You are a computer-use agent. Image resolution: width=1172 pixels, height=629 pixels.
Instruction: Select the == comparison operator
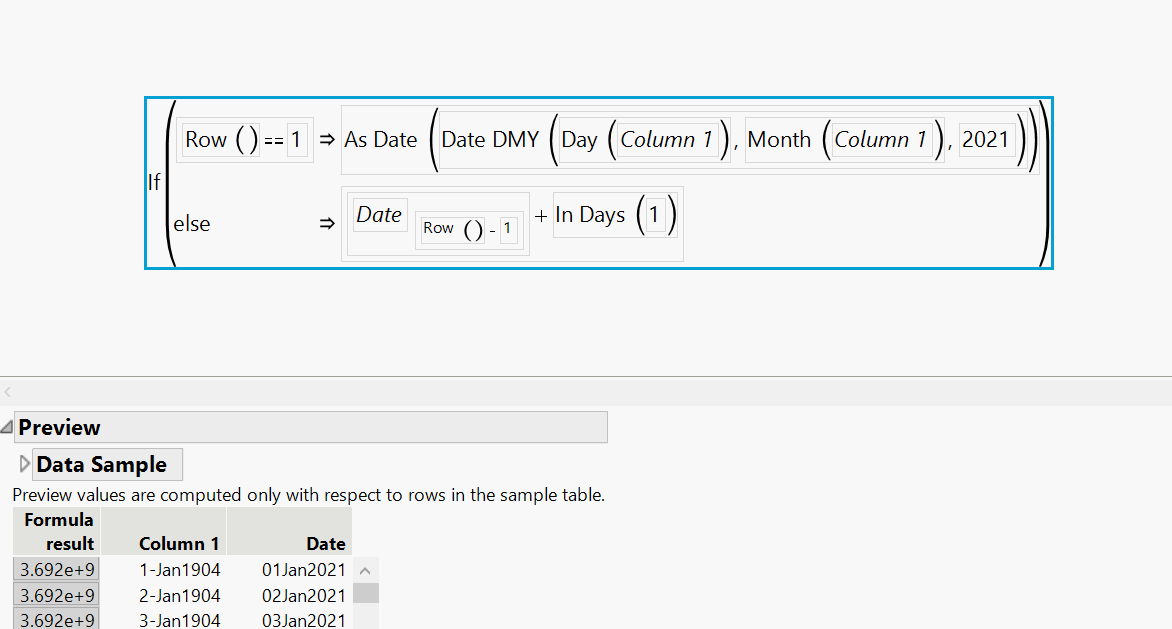tap(274, 141)
